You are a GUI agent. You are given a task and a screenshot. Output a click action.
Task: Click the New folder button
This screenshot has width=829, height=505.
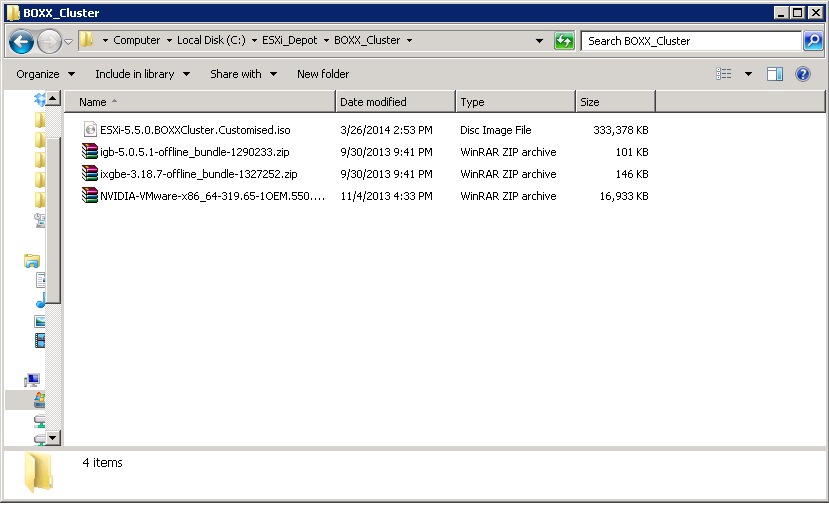pos(323,74)
